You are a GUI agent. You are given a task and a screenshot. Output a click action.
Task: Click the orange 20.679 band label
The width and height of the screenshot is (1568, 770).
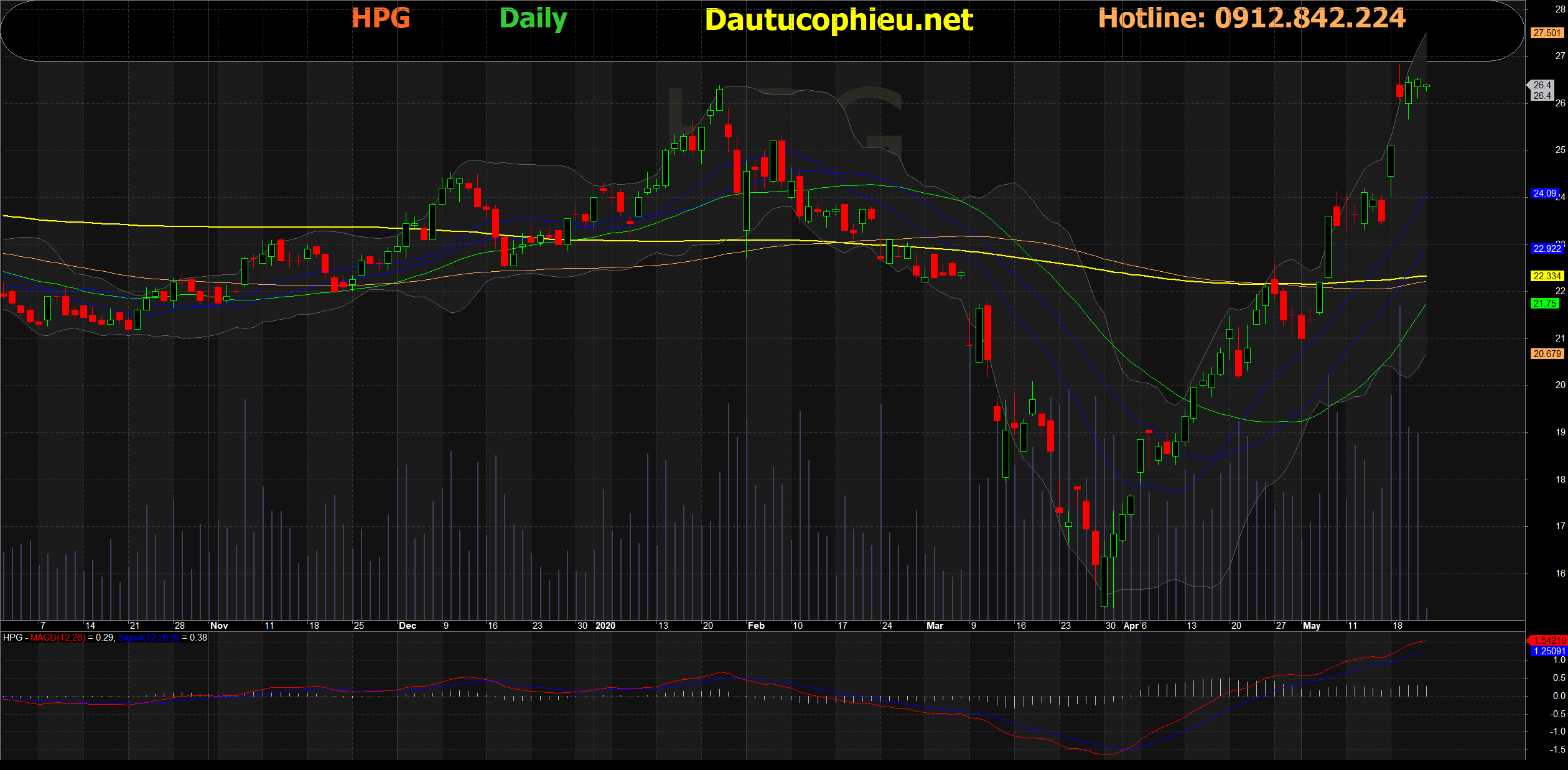pyautogui.click(x=1547, y=353)
